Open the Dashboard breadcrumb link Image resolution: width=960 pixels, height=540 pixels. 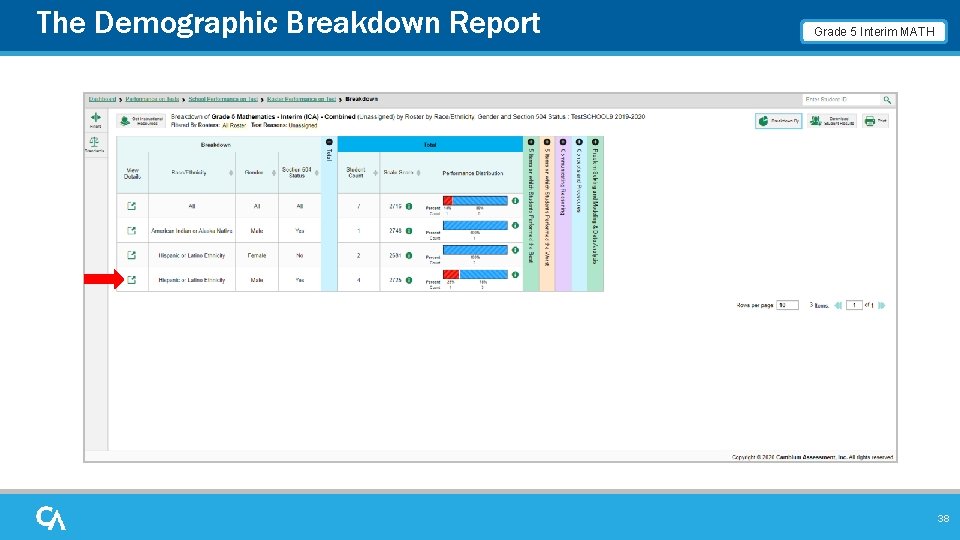pos(102,99)
